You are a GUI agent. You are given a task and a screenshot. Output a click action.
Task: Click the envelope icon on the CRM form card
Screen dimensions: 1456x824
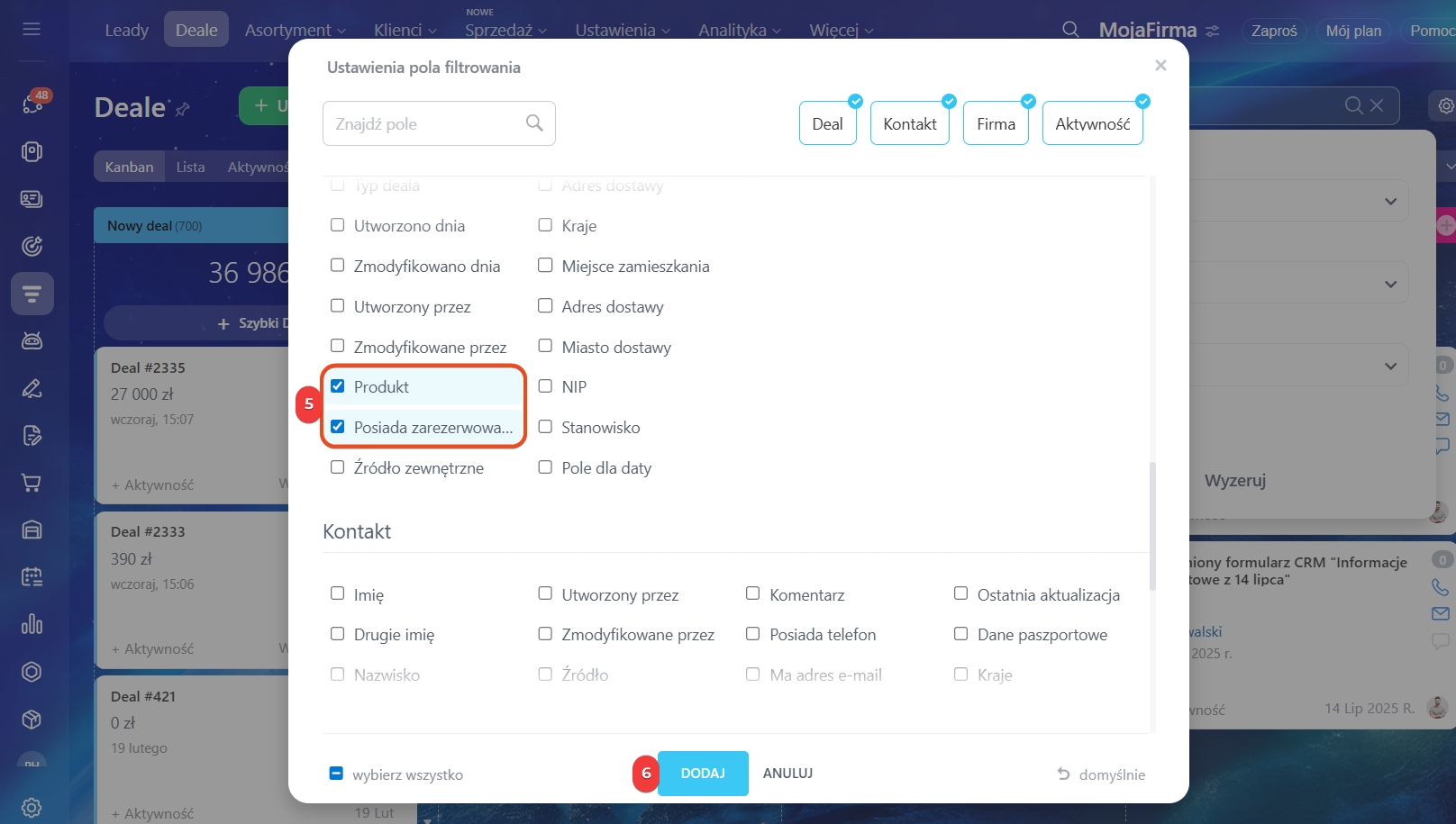point(1441,613)
